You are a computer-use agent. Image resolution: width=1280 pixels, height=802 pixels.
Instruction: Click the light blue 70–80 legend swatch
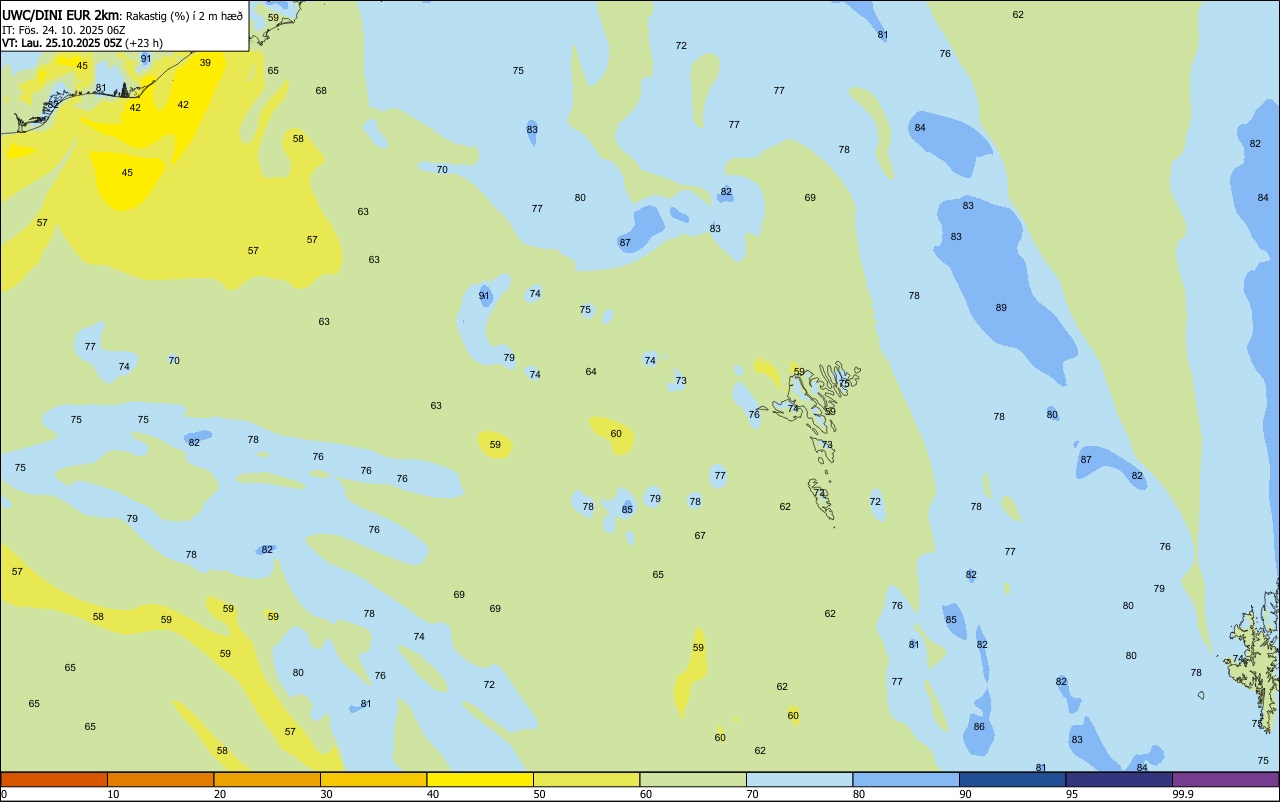click(799, 779)
